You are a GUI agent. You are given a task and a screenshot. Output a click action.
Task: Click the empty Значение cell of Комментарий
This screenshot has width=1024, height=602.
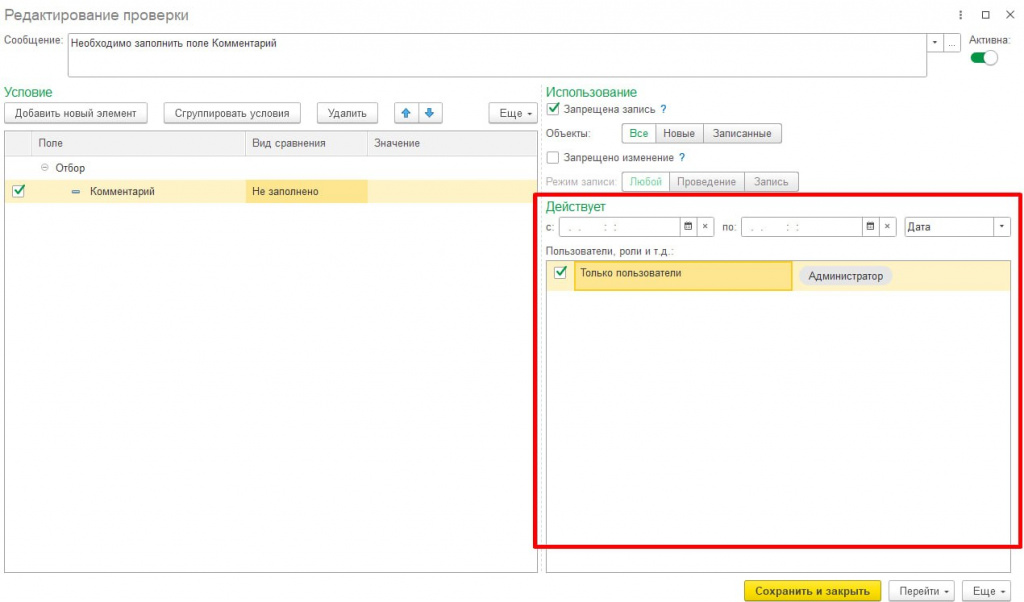click(452, 191)
